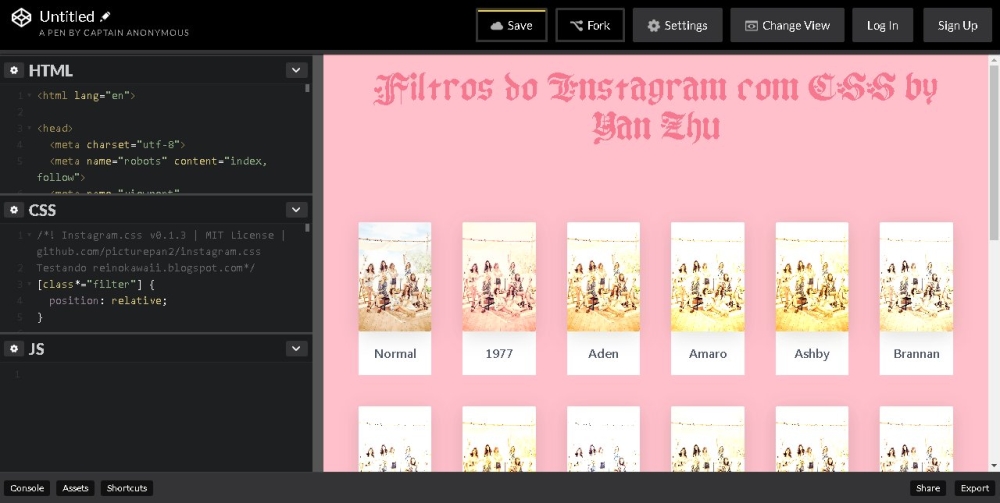Open the Console panel
1000x503 pixels.
[x=27, y=488]
